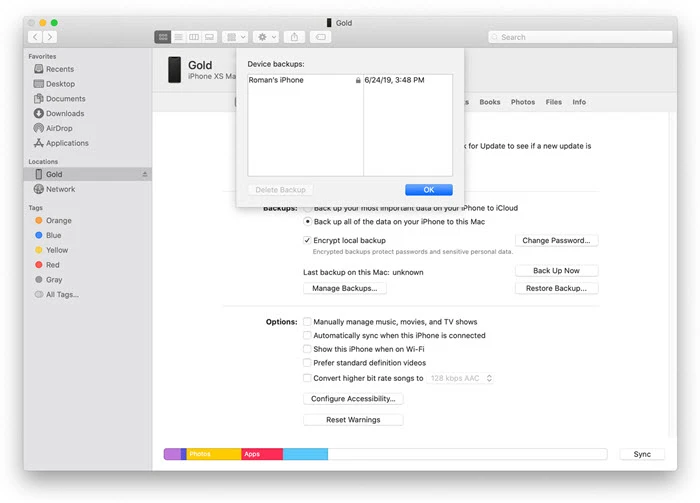Switch to icon view in Finder toolbar
The image size is (700, 503).
(x=163, y=37)
